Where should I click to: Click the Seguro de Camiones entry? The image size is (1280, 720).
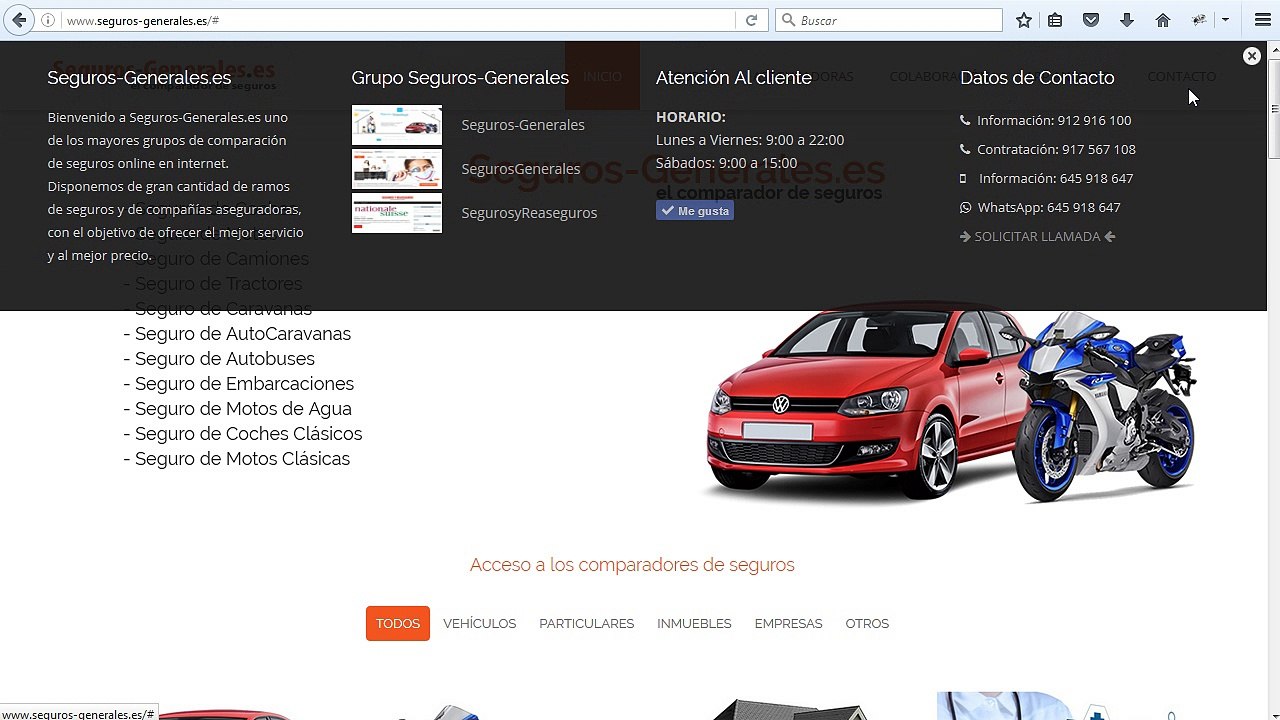pos(216,259)
